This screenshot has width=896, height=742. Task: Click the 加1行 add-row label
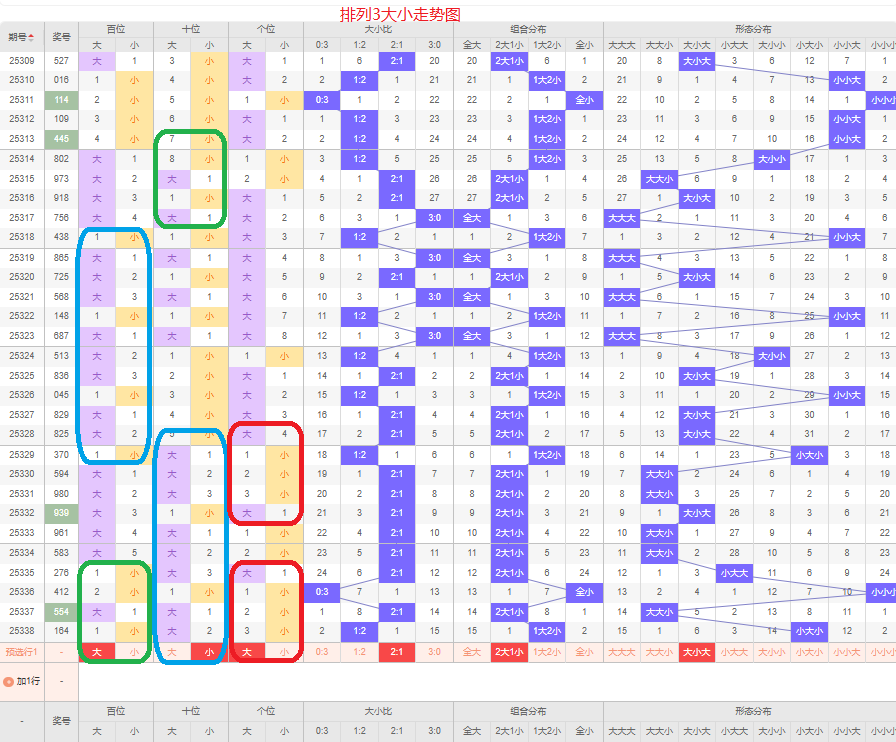click(28, 681)
